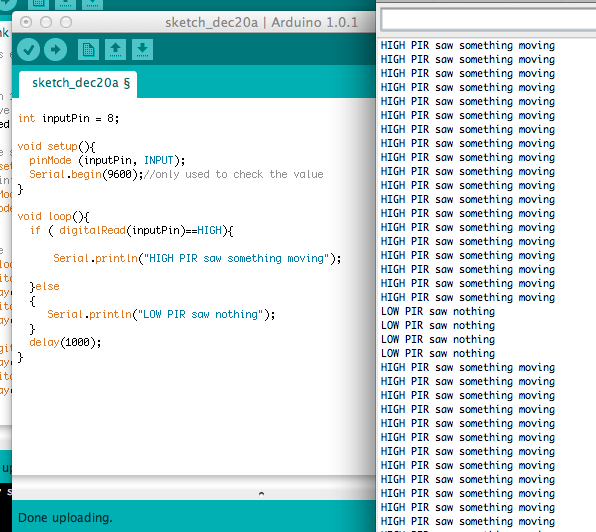Click the comment '//only used to check the value'
The image size is (596, 532).
[234, 174]
